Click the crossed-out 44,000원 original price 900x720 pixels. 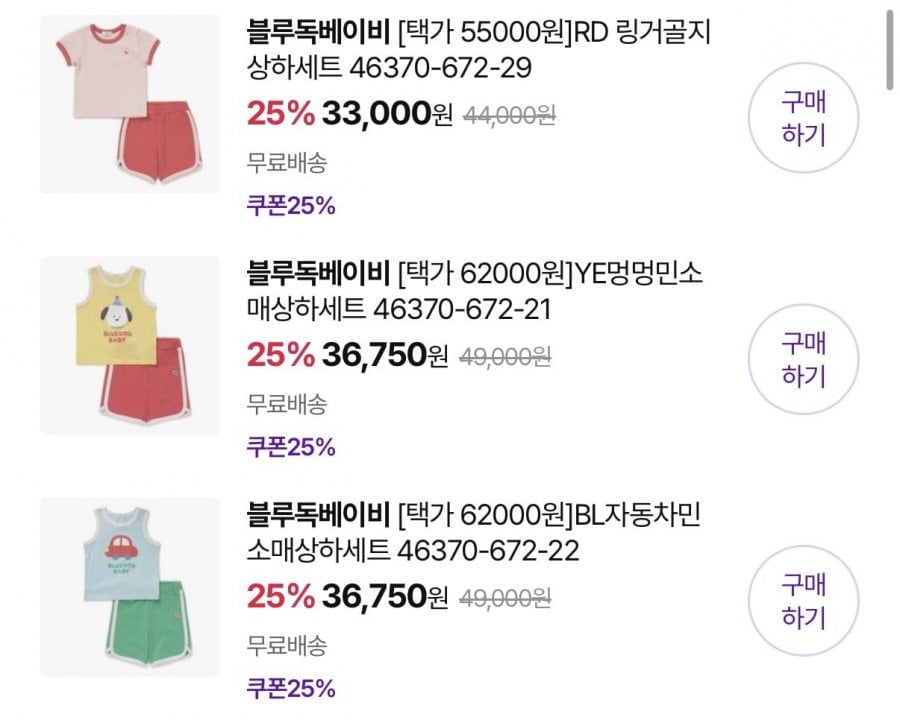click(x=509, y=116)
